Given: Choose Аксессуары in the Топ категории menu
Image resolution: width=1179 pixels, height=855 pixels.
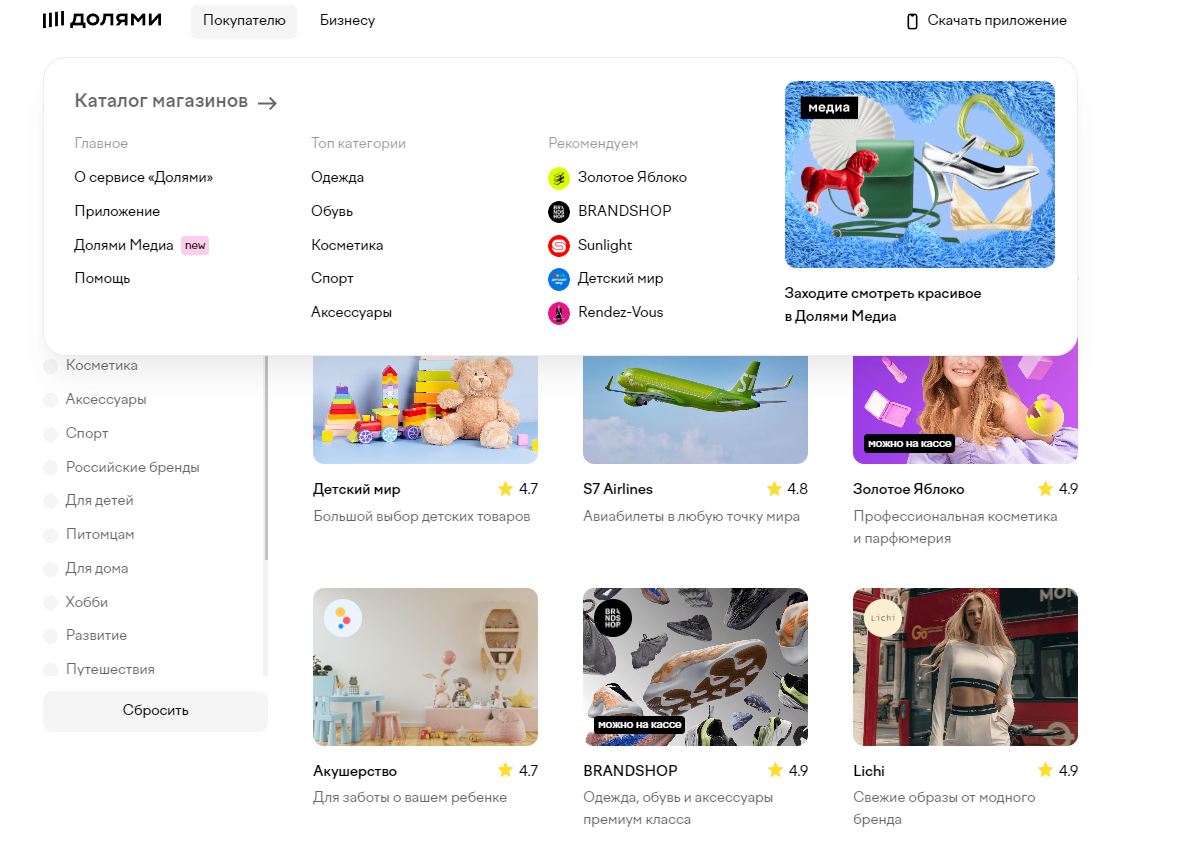Looking at the screenshot, I should 351,312.
